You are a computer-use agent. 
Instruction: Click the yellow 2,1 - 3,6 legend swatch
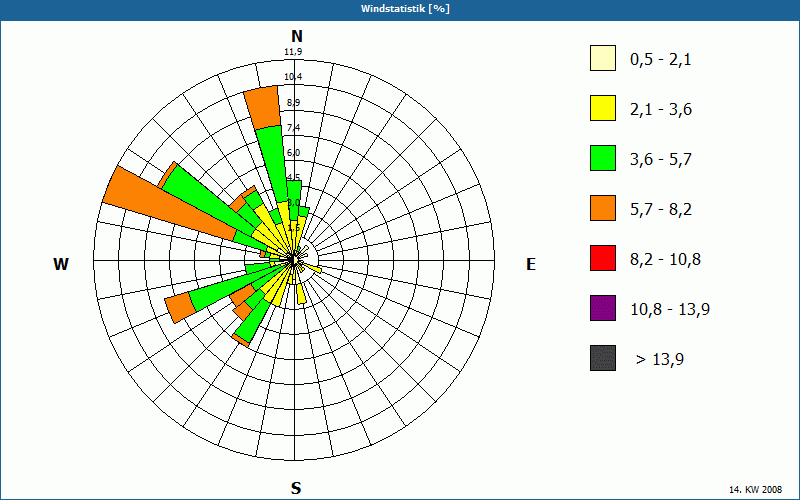603,108
